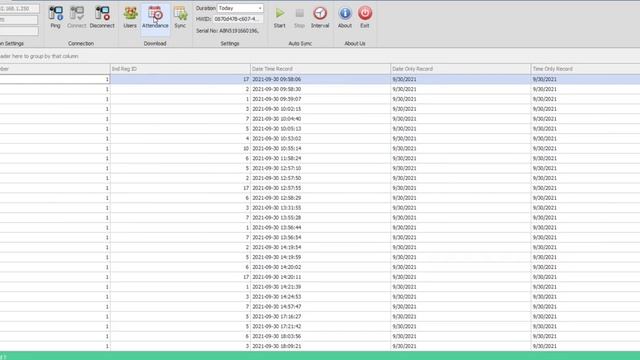Select record 2021-09-30 18:09:21
Viewport: 640px width, 360px height.
tap(320, 346)
